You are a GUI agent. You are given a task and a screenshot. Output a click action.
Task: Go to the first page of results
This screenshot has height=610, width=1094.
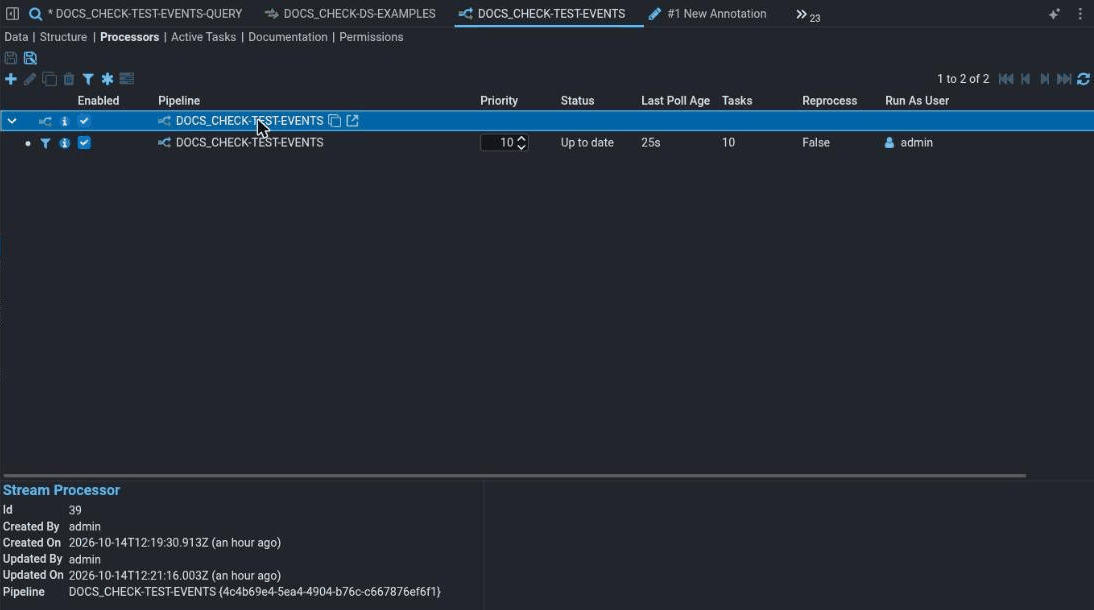click(1005, 79)
